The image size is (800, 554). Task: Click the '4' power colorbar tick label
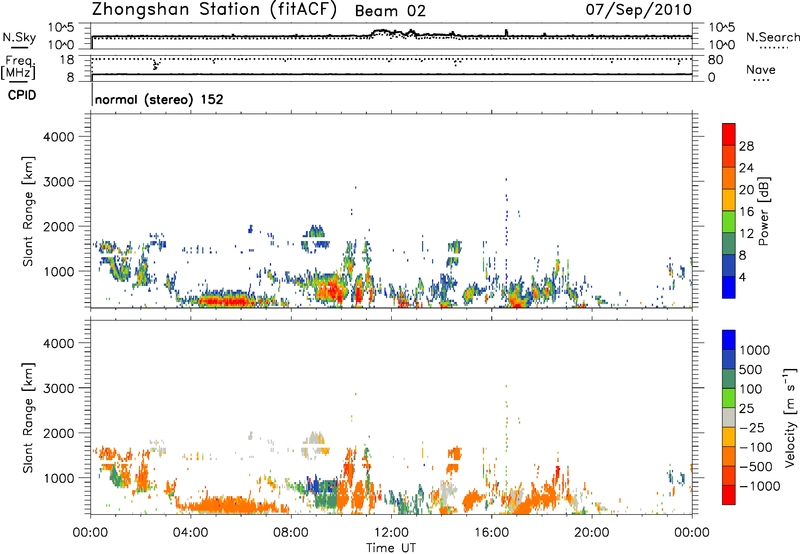(x=742, y=277)
